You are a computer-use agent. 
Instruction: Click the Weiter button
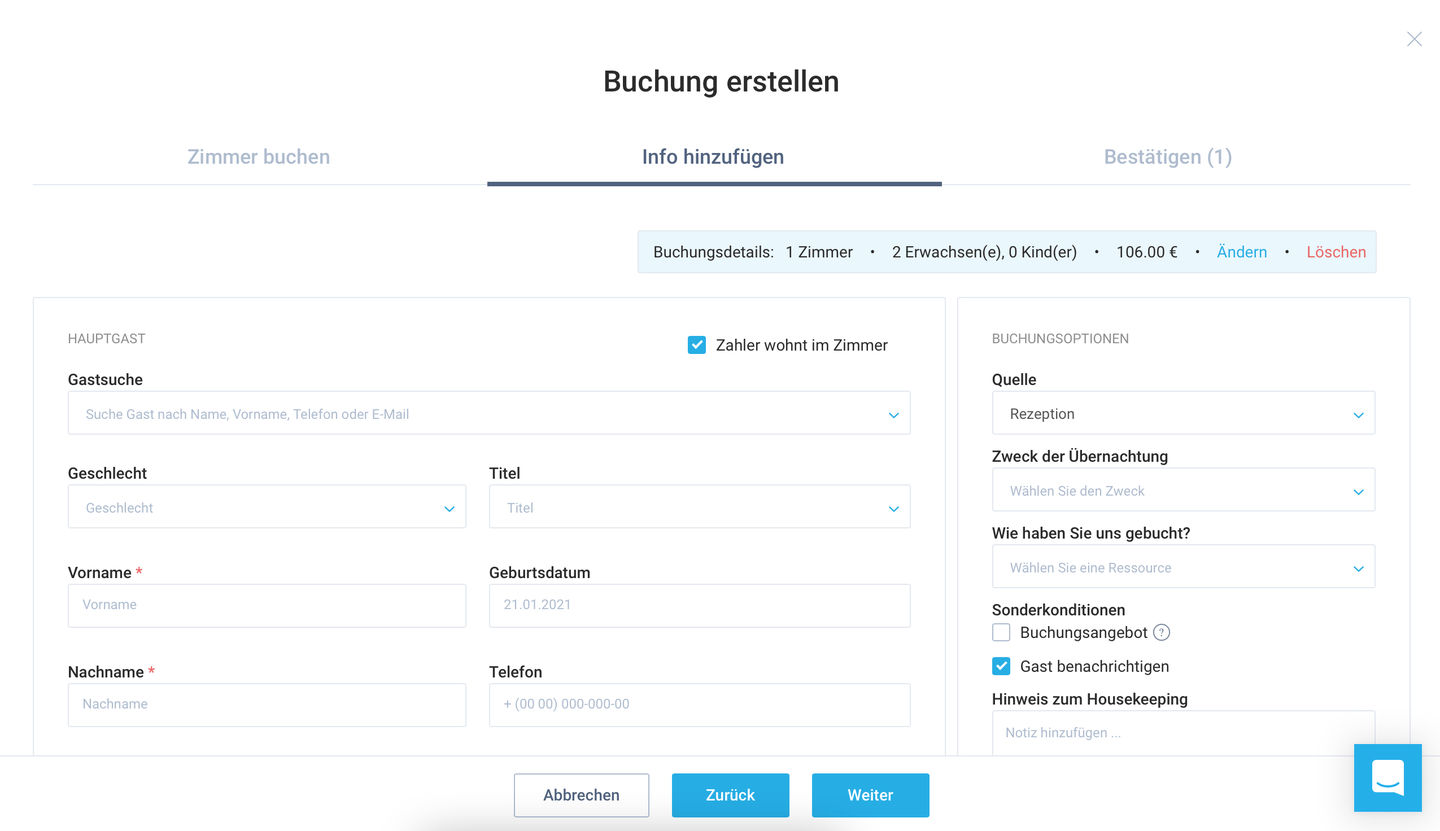pos(870,795)
